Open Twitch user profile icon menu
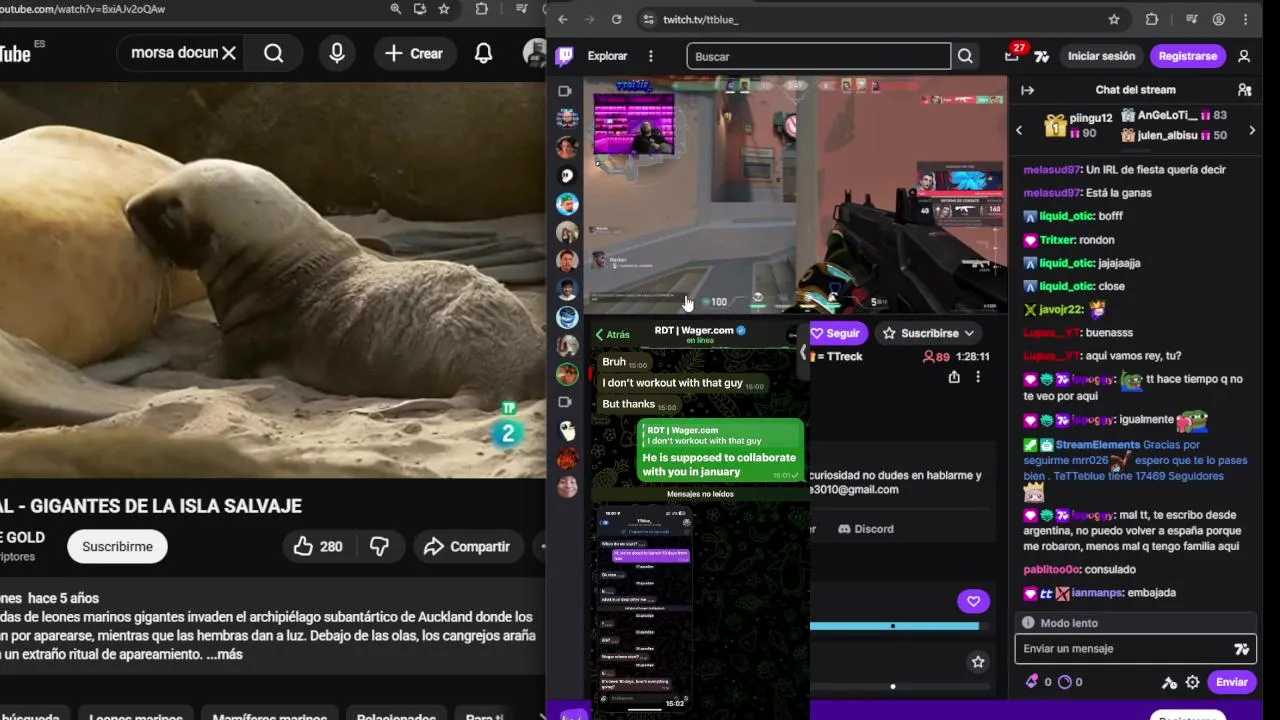 coord(1244,56)
